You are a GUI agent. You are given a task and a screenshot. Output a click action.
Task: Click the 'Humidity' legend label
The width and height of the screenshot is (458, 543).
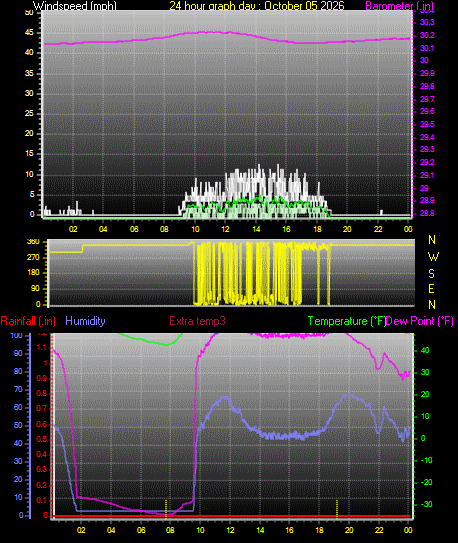[85, 321]
